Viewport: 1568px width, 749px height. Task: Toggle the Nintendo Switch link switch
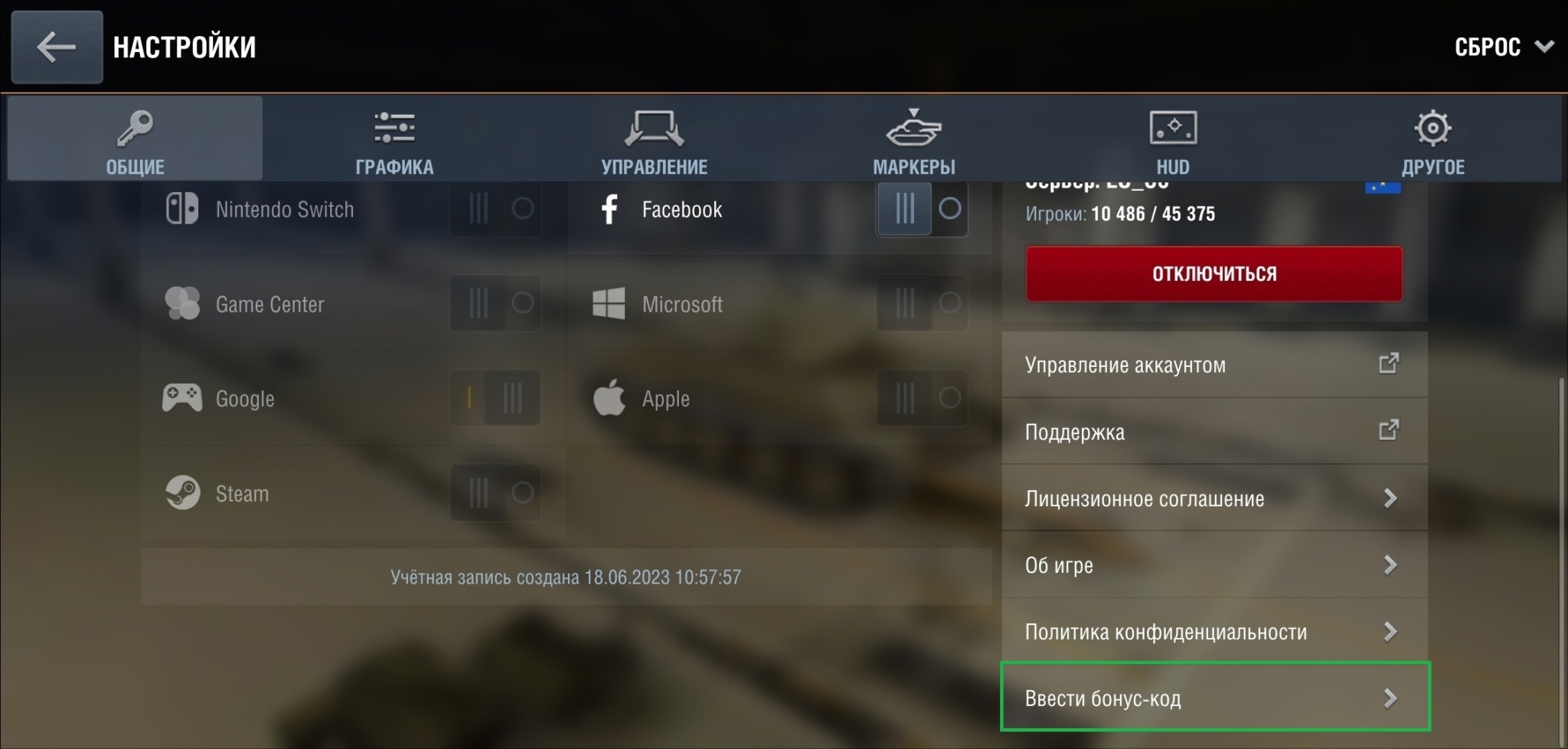[495, 208]
